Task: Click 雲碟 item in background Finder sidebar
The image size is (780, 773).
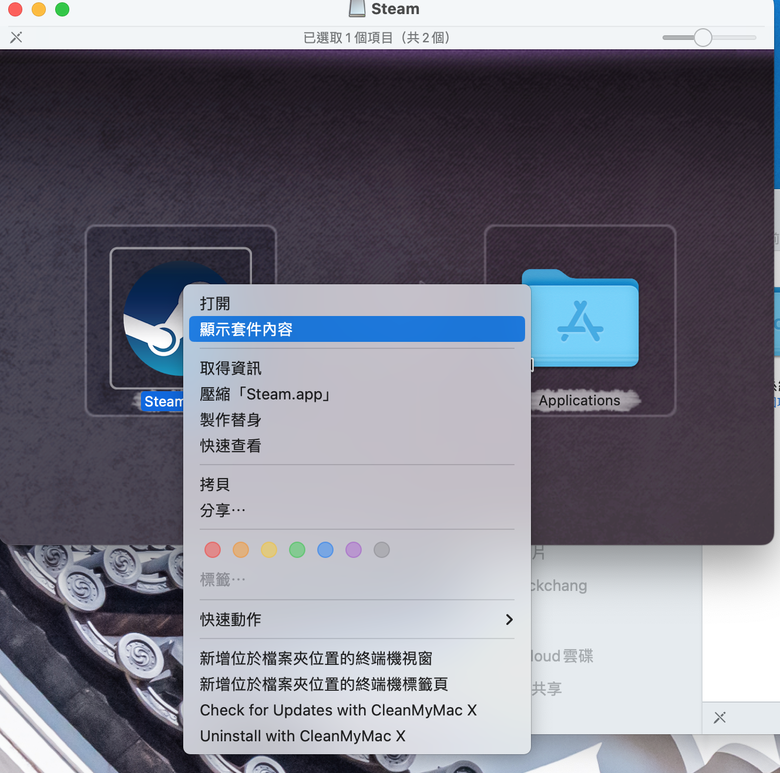Action: (x=562, y=656)
